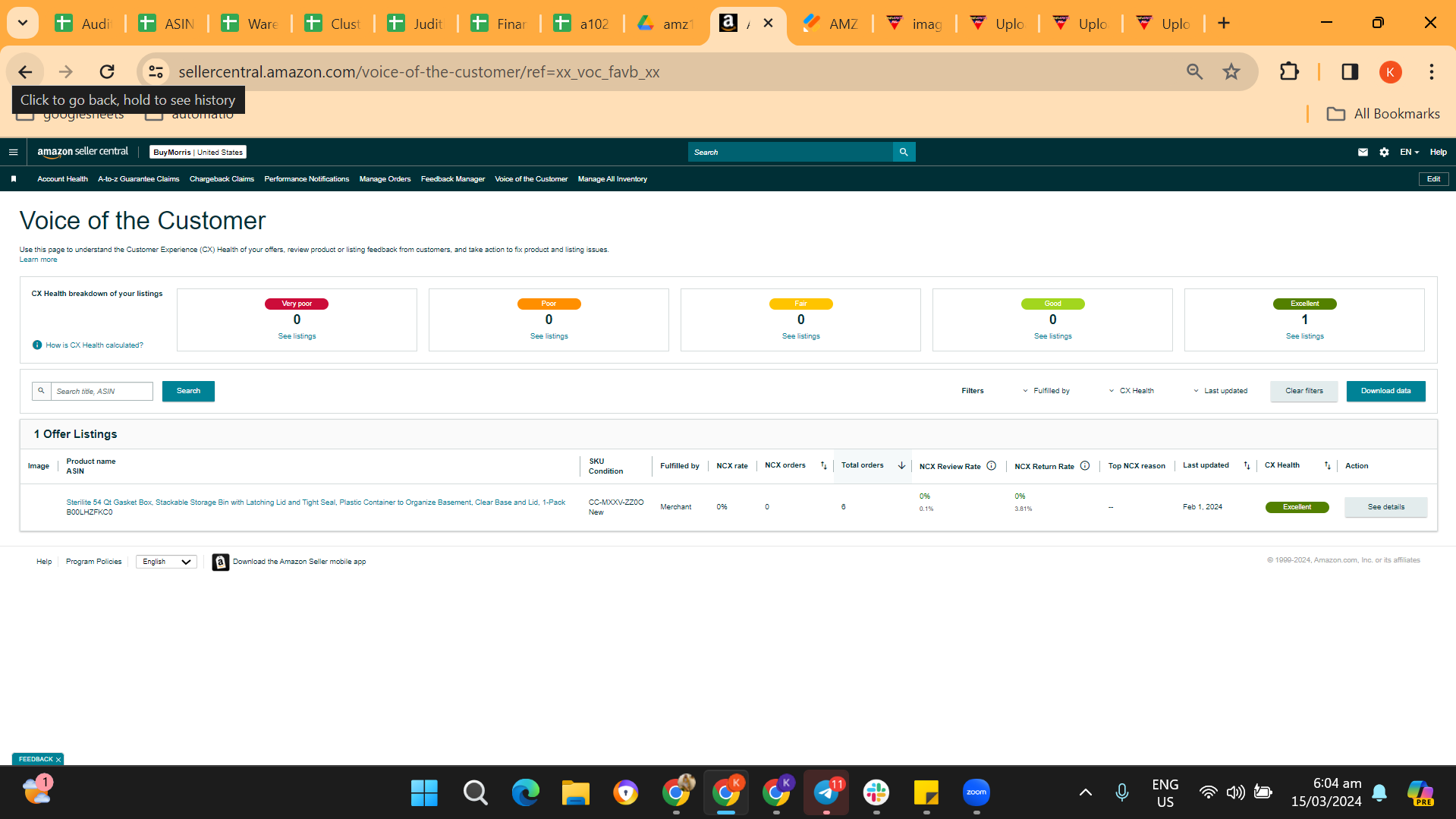Open Chargeback Claims page
This screenshot has height=819, width=1456.
pos(222,179)
